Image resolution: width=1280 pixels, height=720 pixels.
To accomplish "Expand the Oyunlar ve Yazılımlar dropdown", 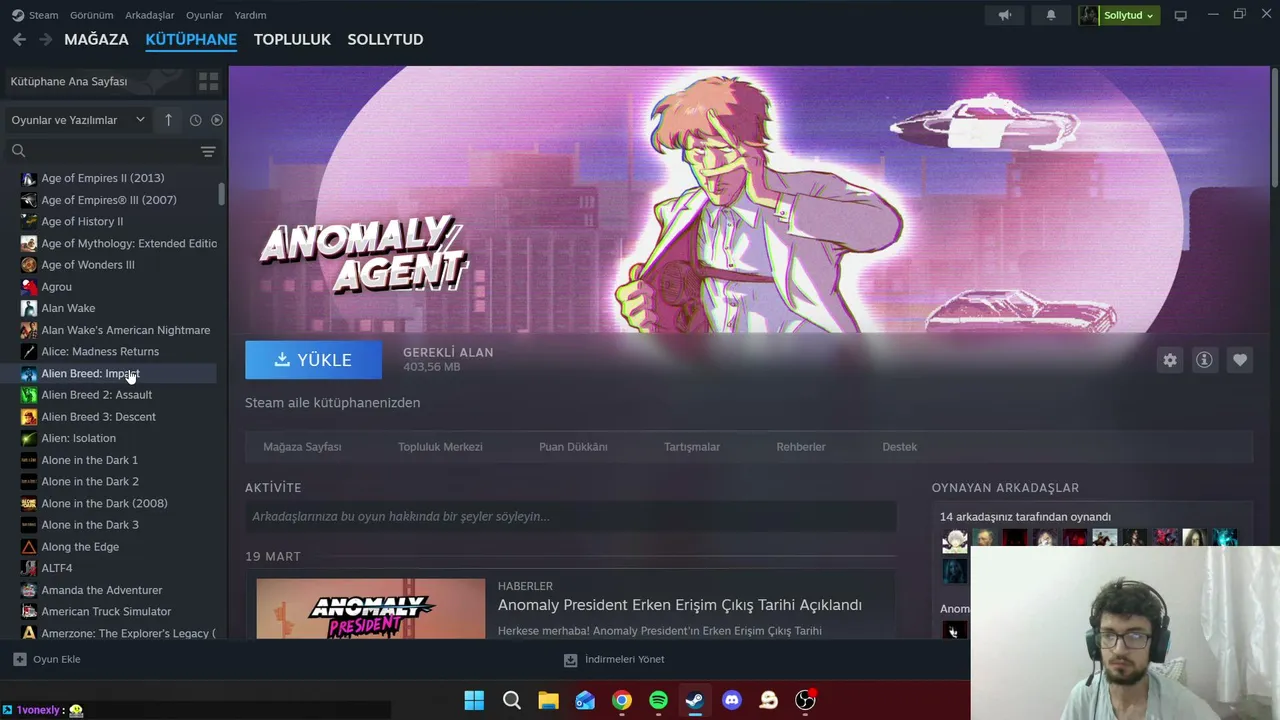I will (x=78, y=120).
